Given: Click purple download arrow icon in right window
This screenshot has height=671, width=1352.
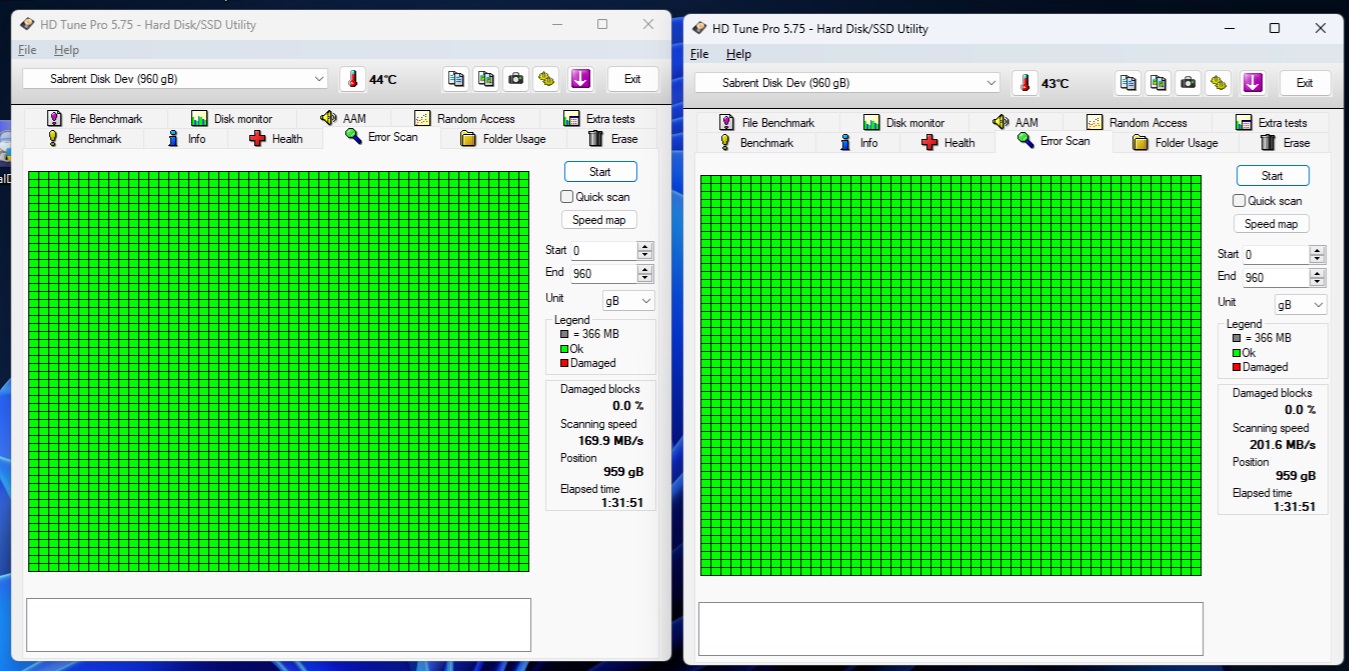Looking at the screenshot, I should [x=1253, y=83].
